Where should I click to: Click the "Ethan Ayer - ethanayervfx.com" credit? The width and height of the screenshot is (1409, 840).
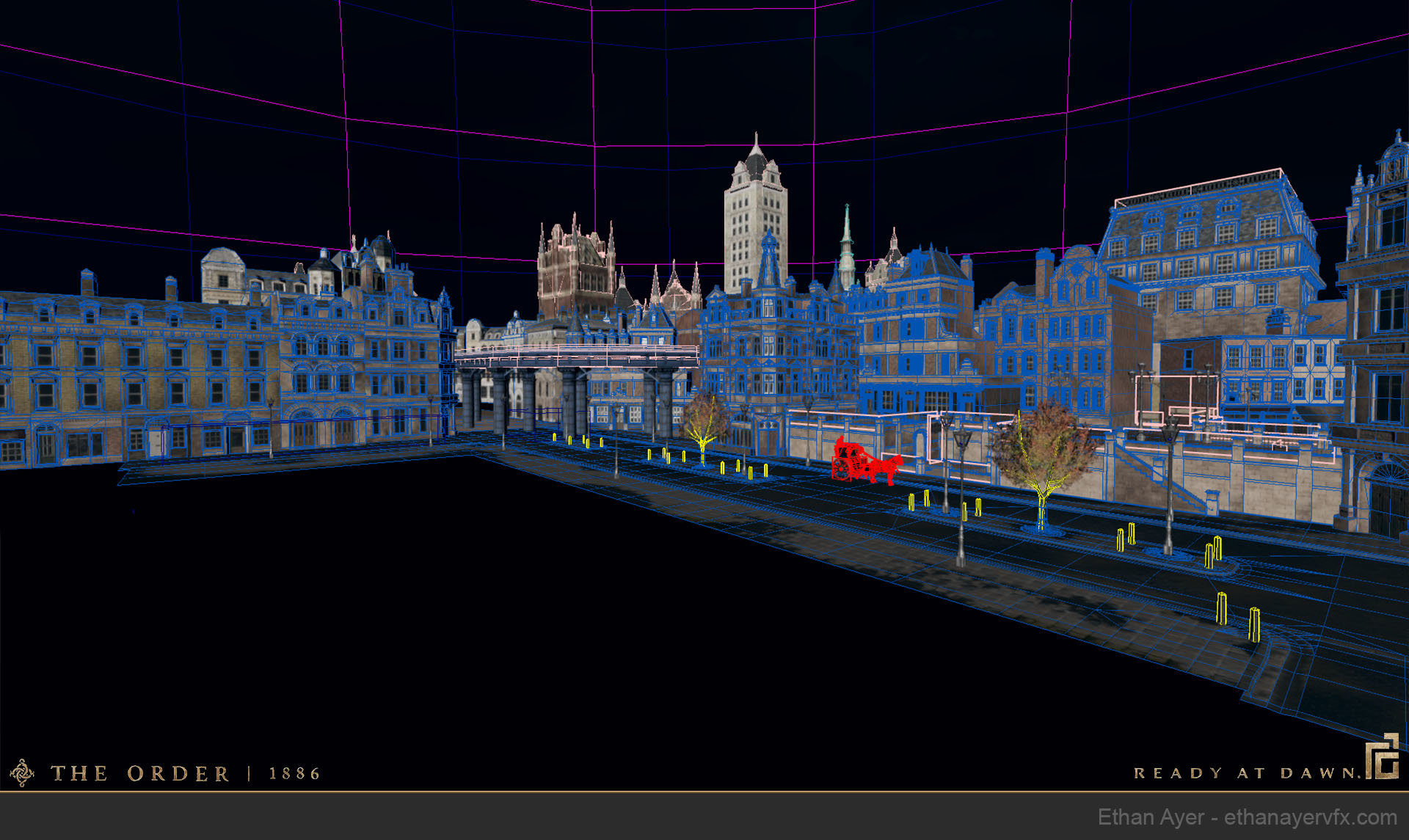1247,817
